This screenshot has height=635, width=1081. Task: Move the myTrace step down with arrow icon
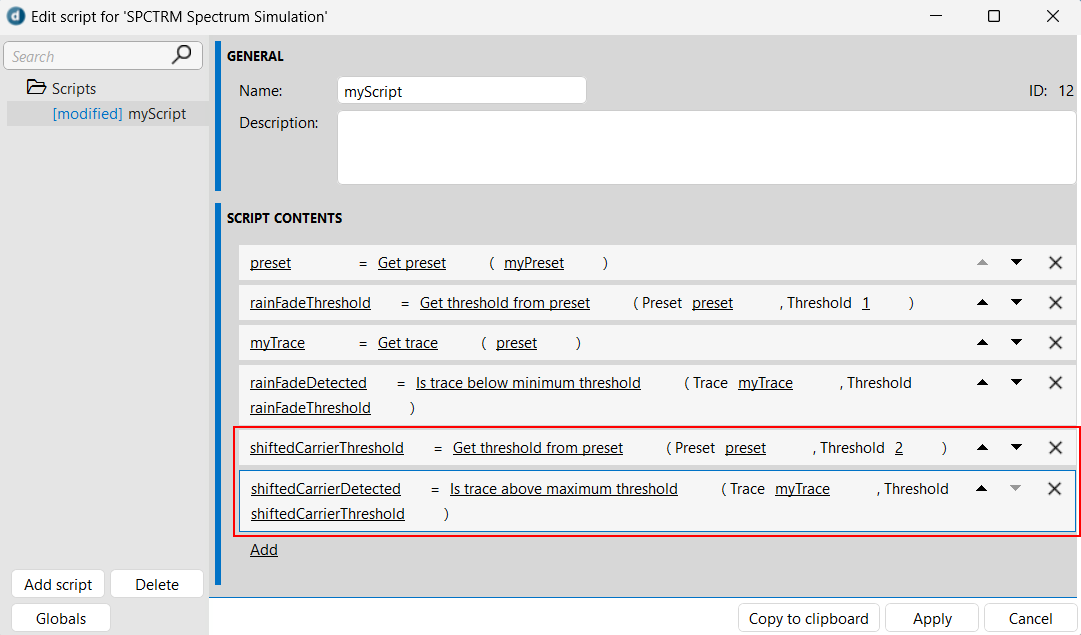click(1016, 342)
